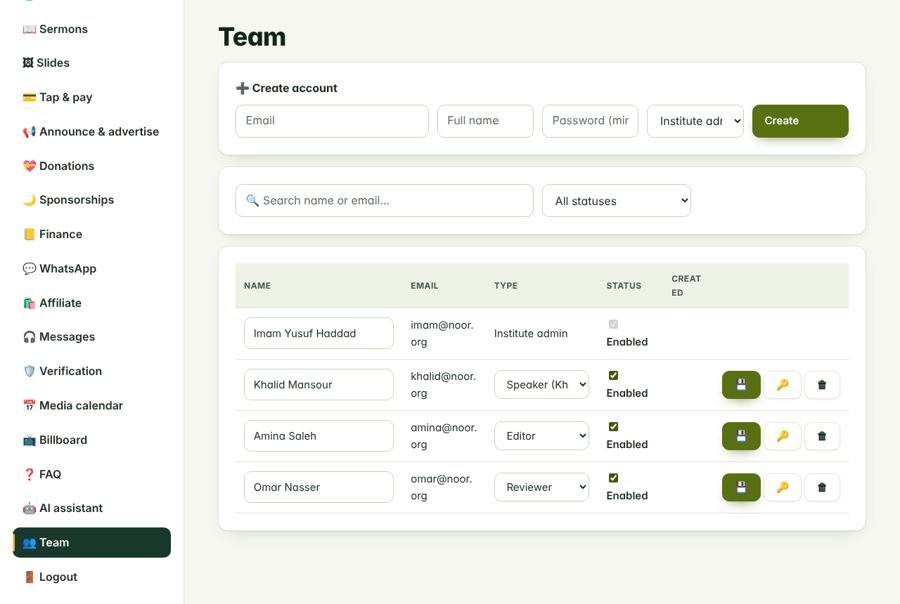This screenshot has height=604, width=900.
Task: Focus the Email input field
Action: [x=332, y=121]
